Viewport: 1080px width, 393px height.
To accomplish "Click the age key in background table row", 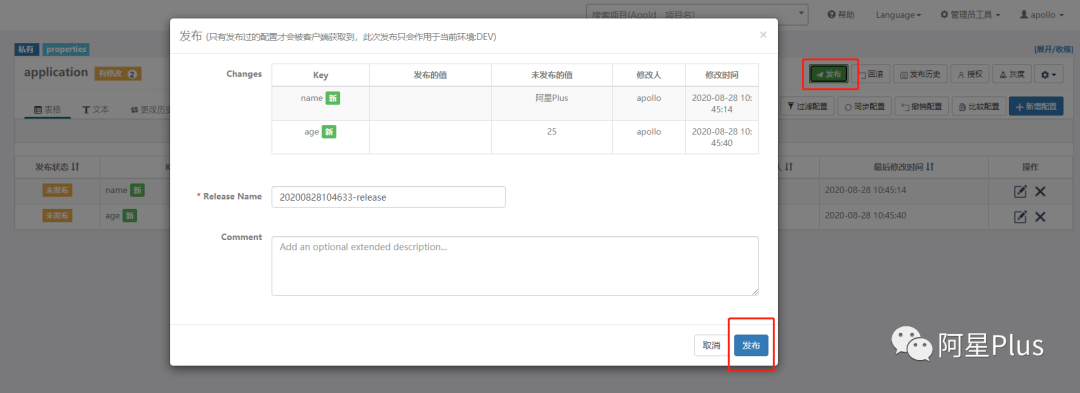I will pos(112,215).
